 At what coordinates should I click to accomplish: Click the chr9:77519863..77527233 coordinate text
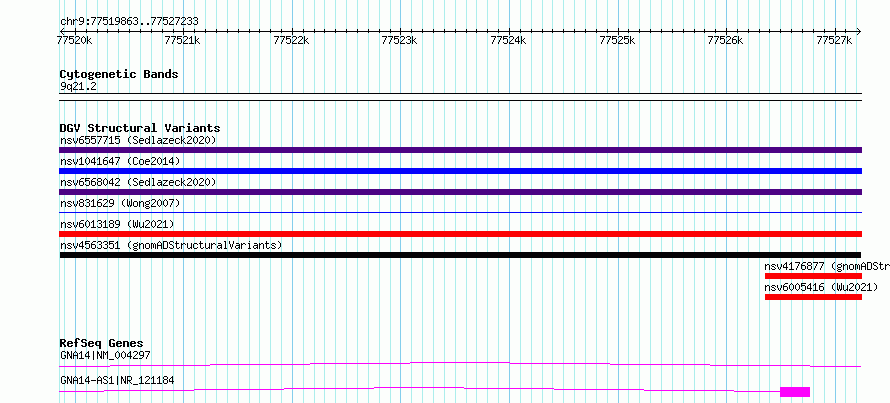[129, 22]
